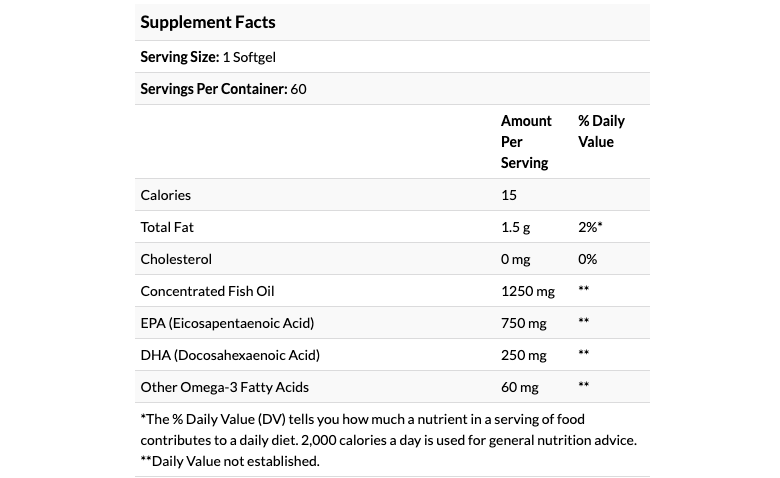Click the 2%* daily value for fat
780x478 pixels.
point(590,227)
